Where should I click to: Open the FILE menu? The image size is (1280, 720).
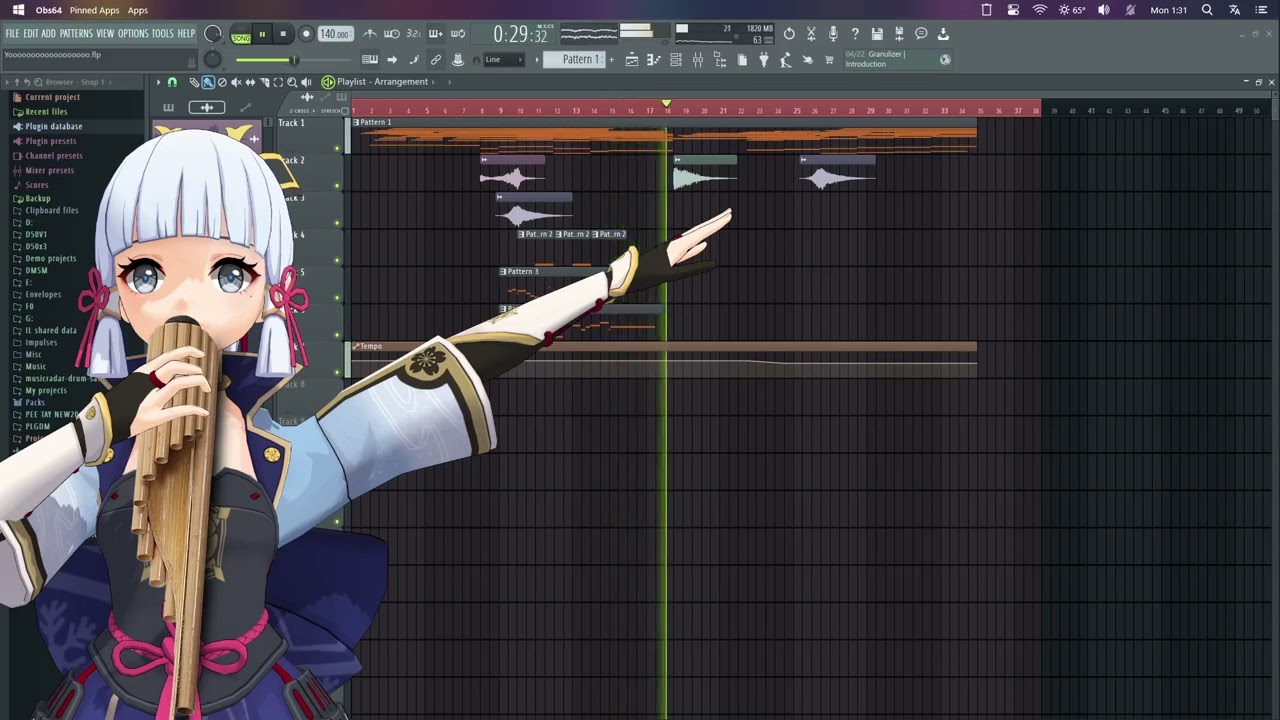point(12,34)
